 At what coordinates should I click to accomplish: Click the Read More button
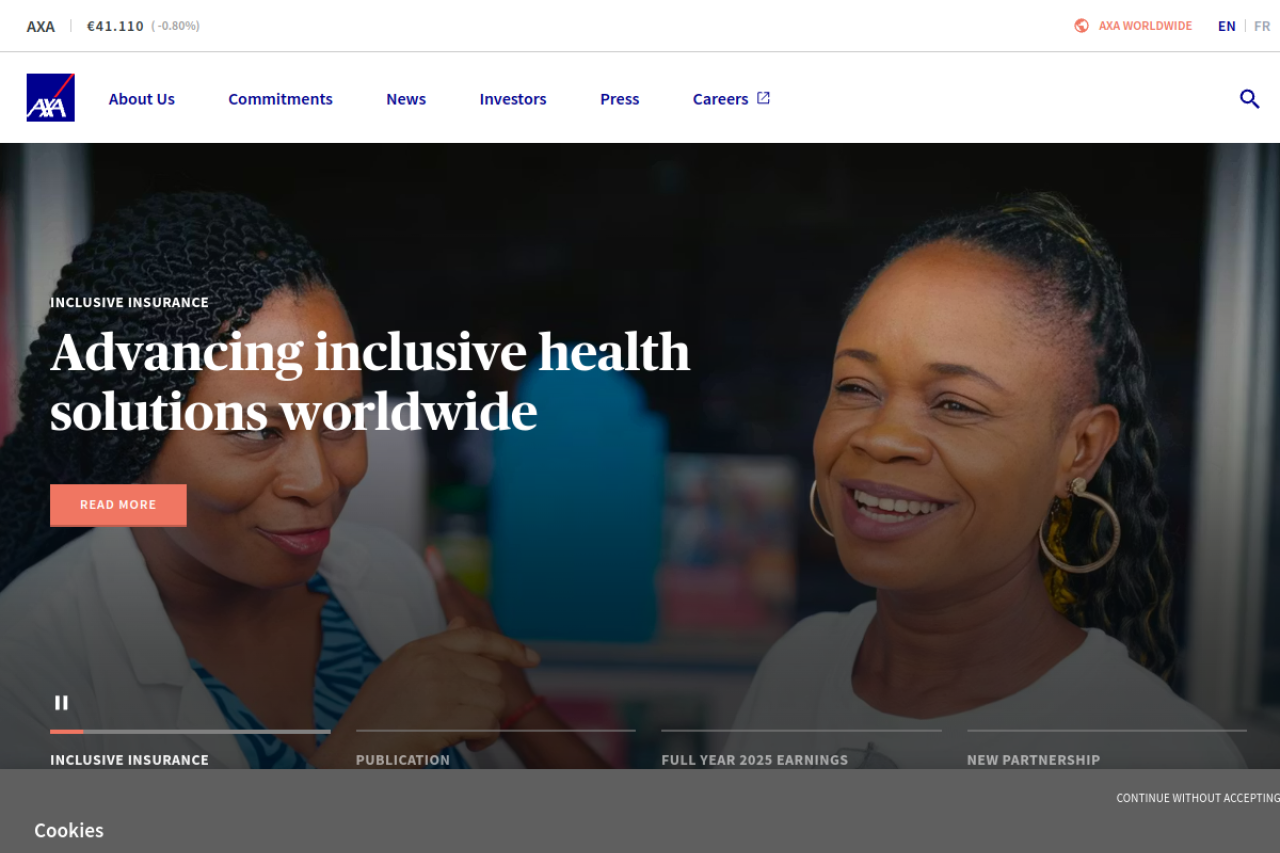click(118, 505)
